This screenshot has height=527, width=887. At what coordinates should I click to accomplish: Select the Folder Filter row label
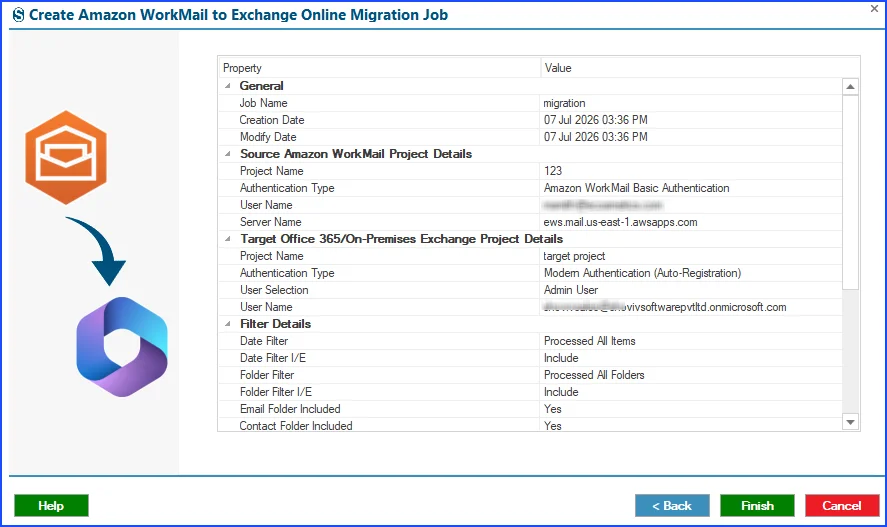(x=266, y=375)
